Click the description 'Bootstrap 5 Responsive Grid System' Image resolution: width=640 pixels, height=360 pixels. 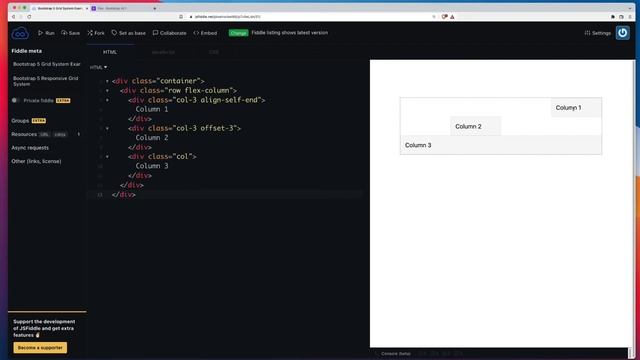click(46, 81)
